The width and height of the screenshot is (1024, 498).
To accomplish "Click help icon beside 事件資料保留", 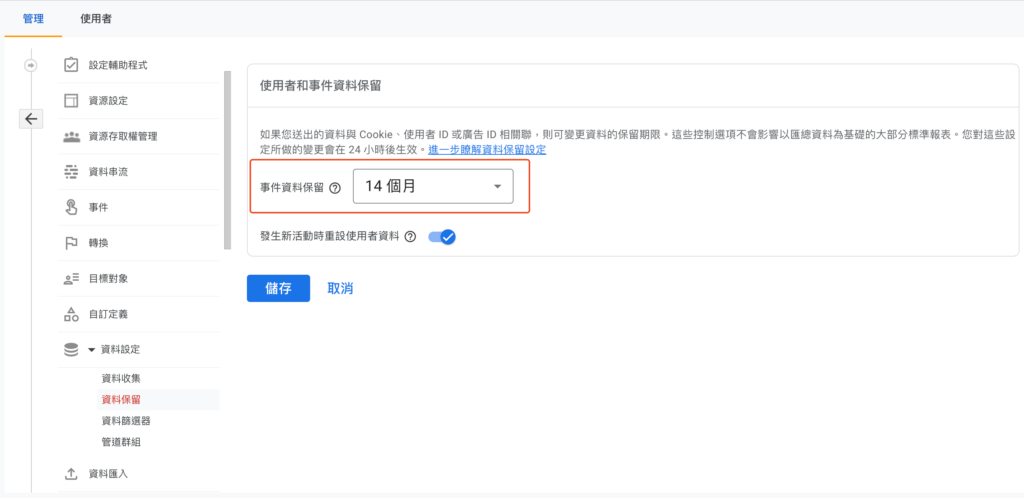I will 335,188.
